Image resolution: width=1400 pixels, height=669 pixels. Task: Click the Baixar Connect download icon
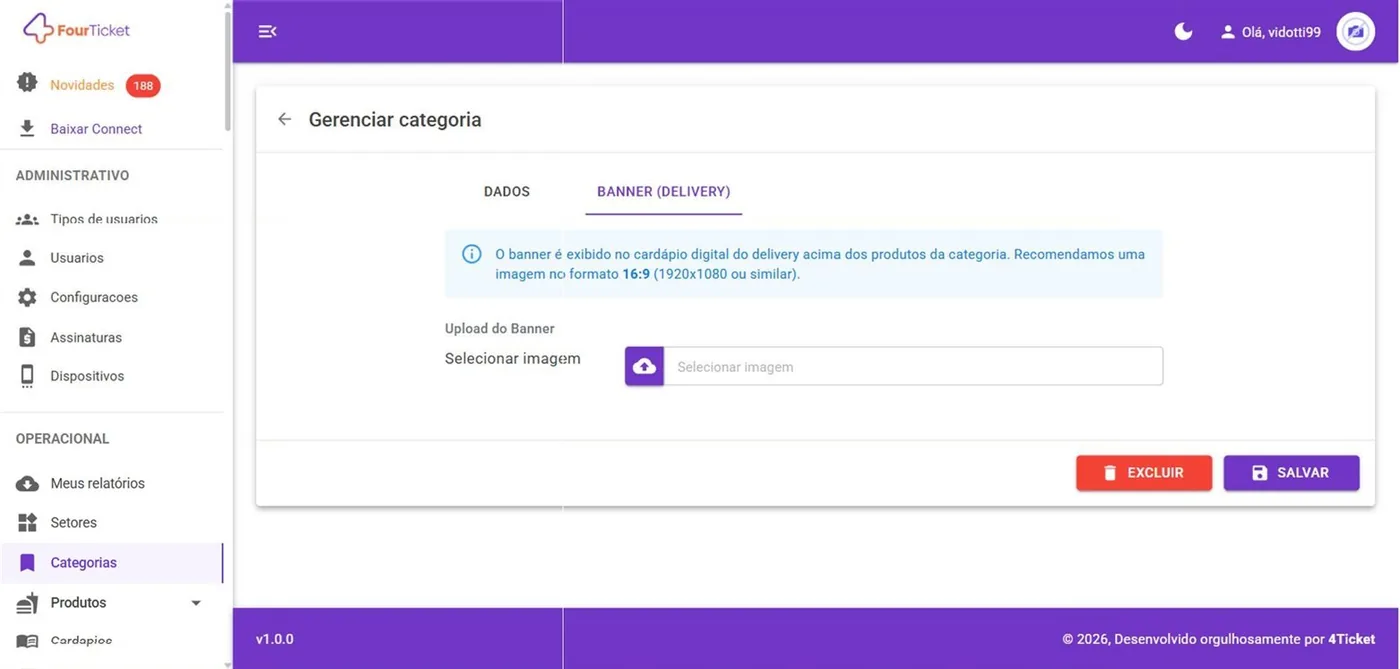tap(27, 129)
